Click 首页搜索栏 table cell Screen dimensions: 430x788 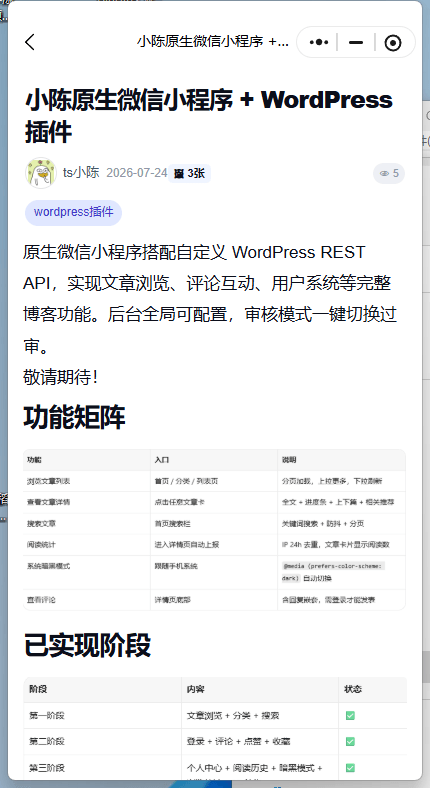click(x=172, y=524)
